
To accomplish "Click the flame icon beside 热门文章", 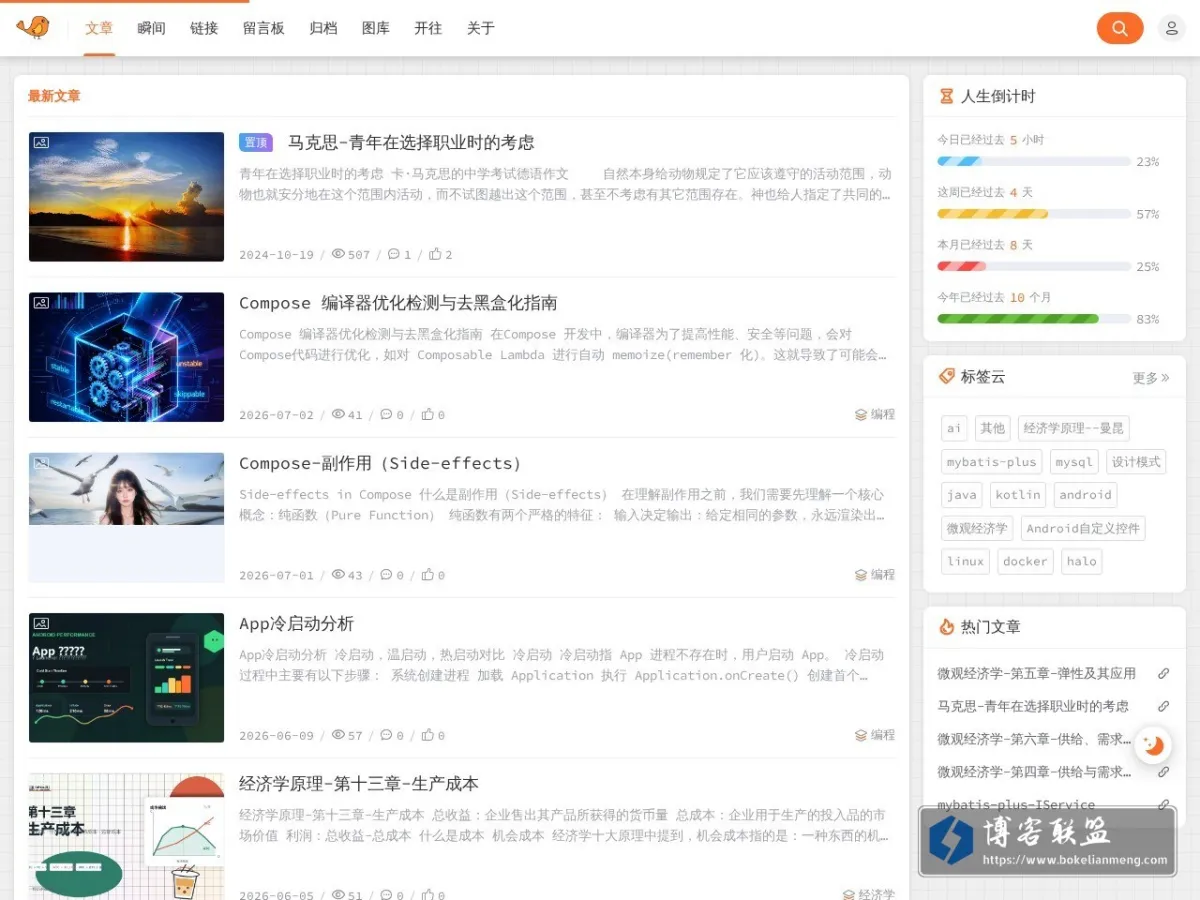I will [946, 627].
